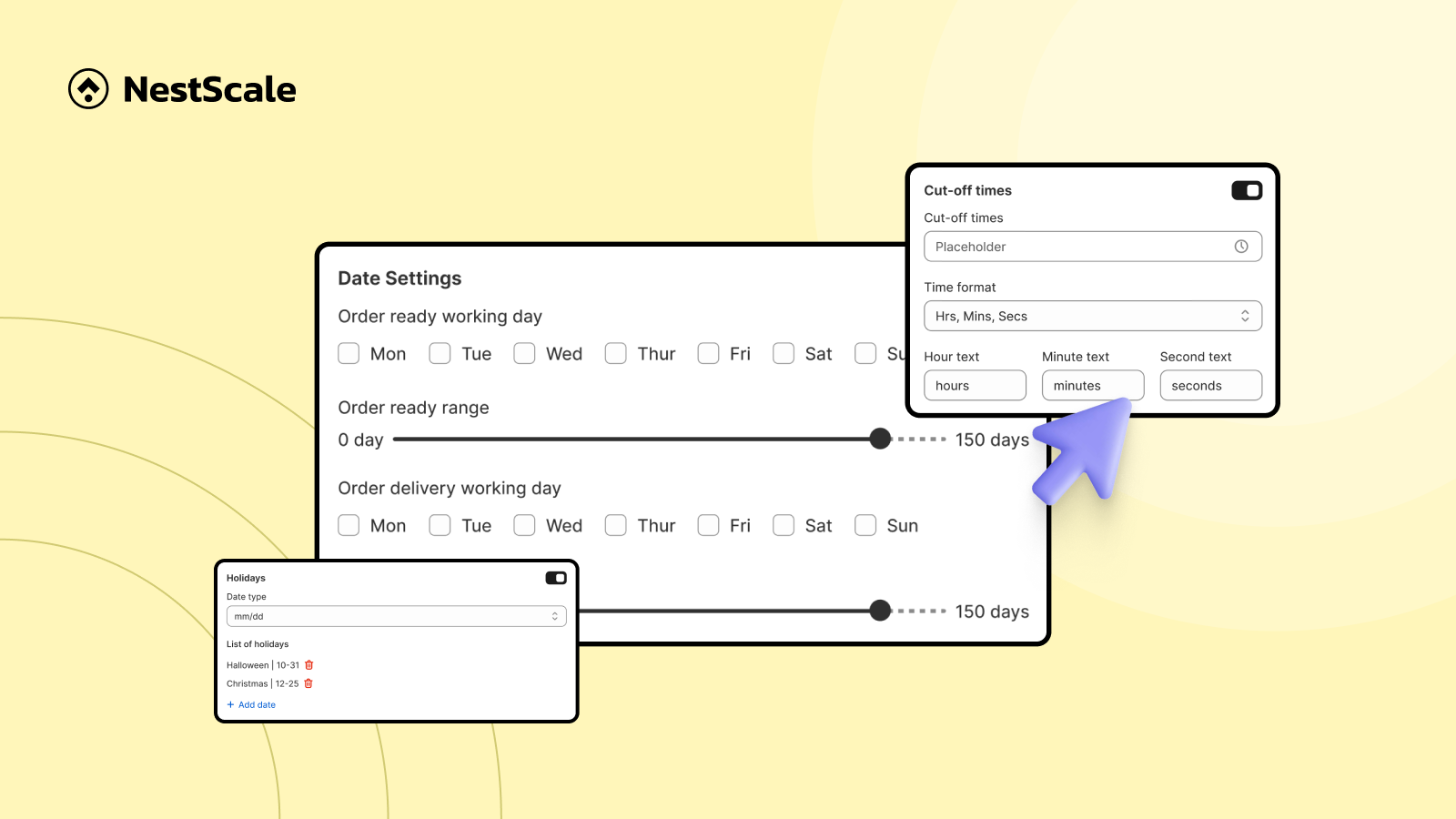Check Fri under Order ready working day

708,353
